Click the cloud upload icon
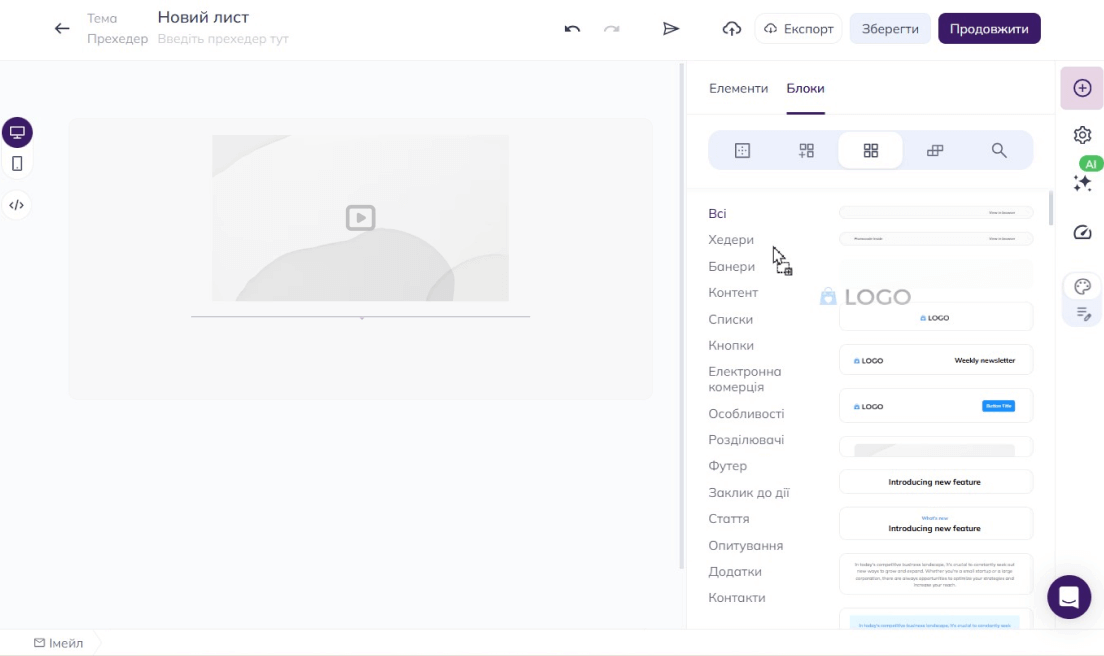1104x656 pixels. point(732,29)
